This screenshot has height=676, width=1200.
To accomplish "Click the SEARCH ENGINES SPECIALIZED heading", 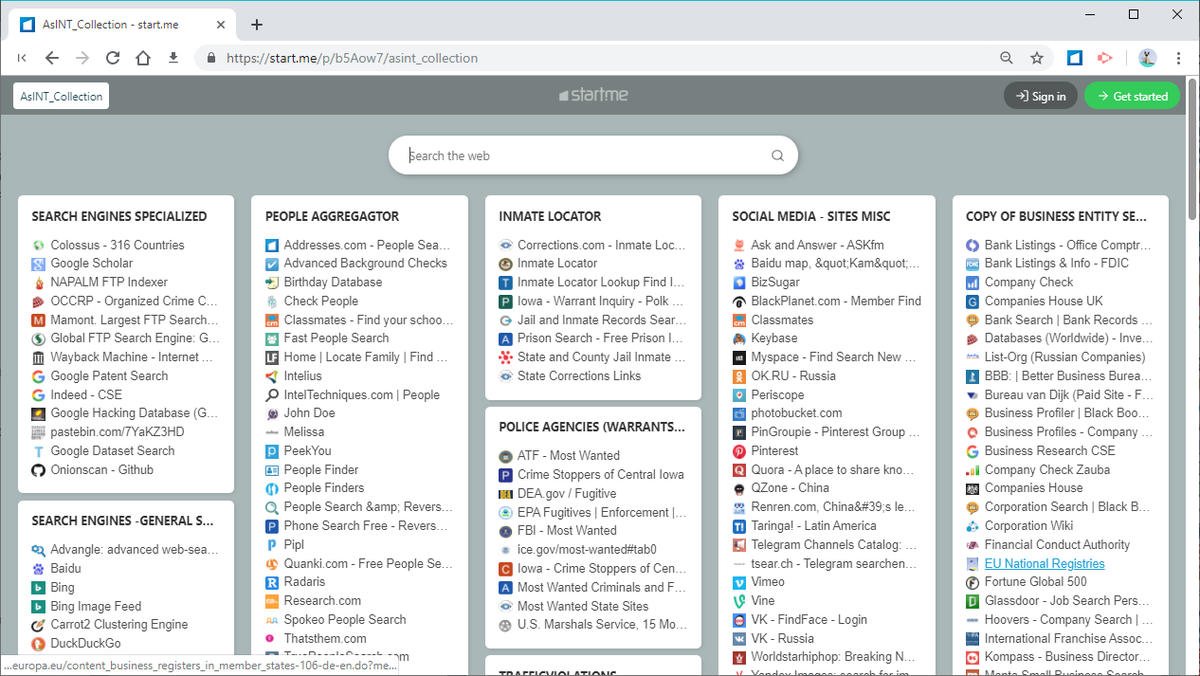I will click(119, 216).
